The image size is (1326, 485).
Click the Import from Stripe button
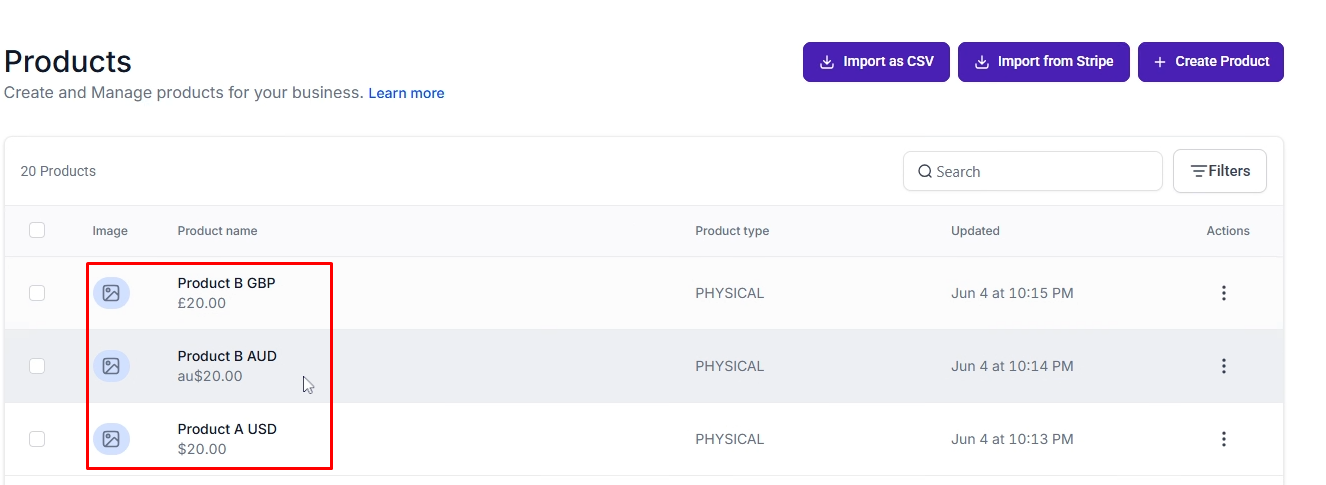[x=1044, y=62]
